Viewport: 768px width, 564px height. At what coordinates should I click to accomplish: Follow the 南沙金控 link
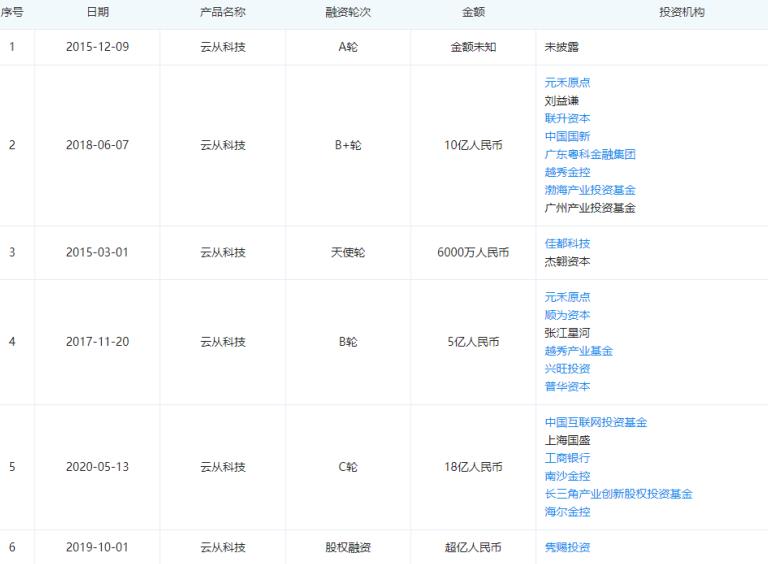(567, 476)
